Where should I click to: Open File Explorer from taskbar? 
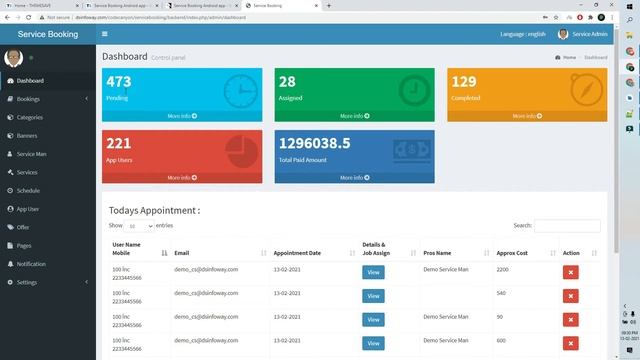[x=630, y=36]
